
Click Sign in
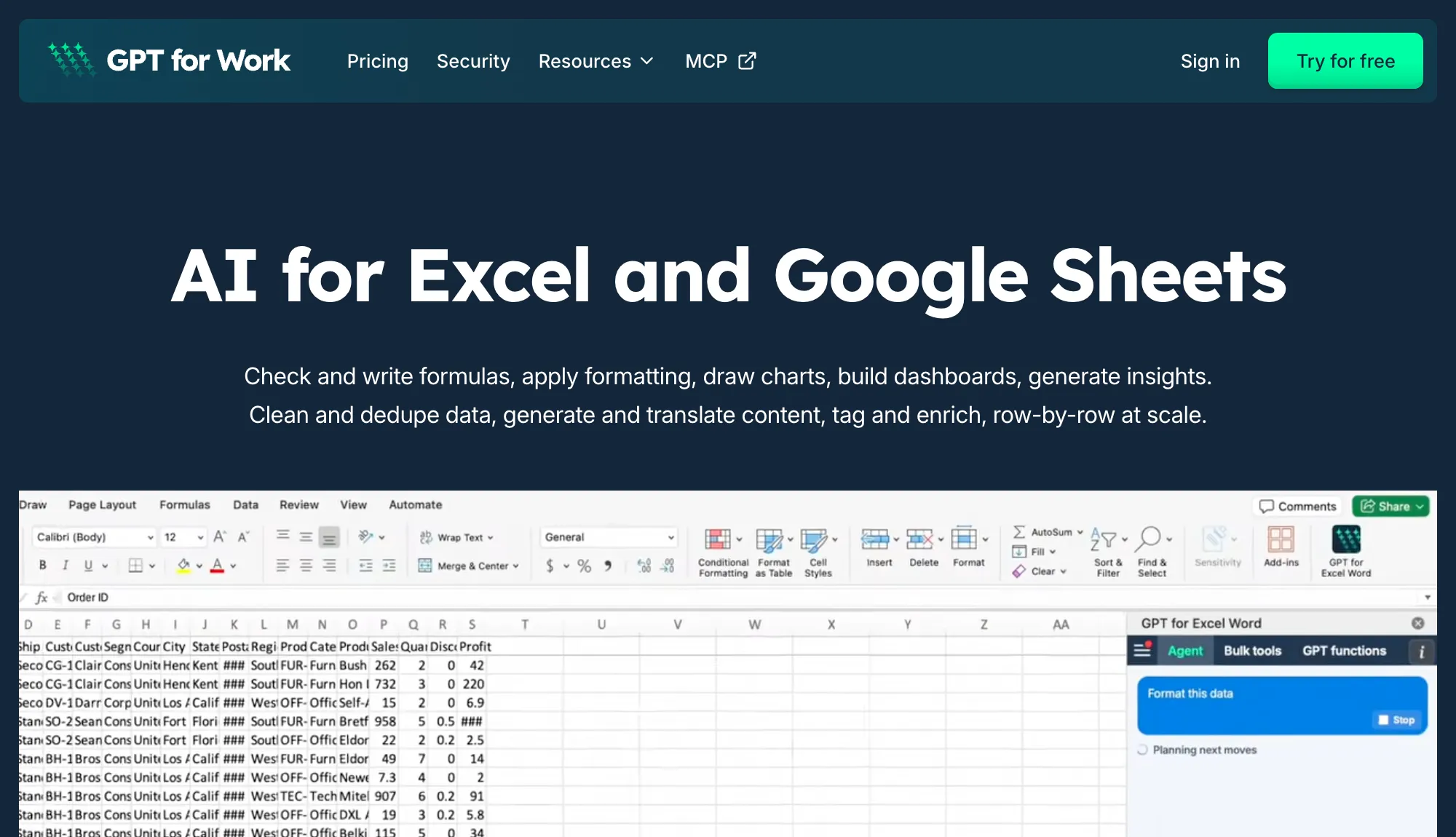click(1210, 61)
